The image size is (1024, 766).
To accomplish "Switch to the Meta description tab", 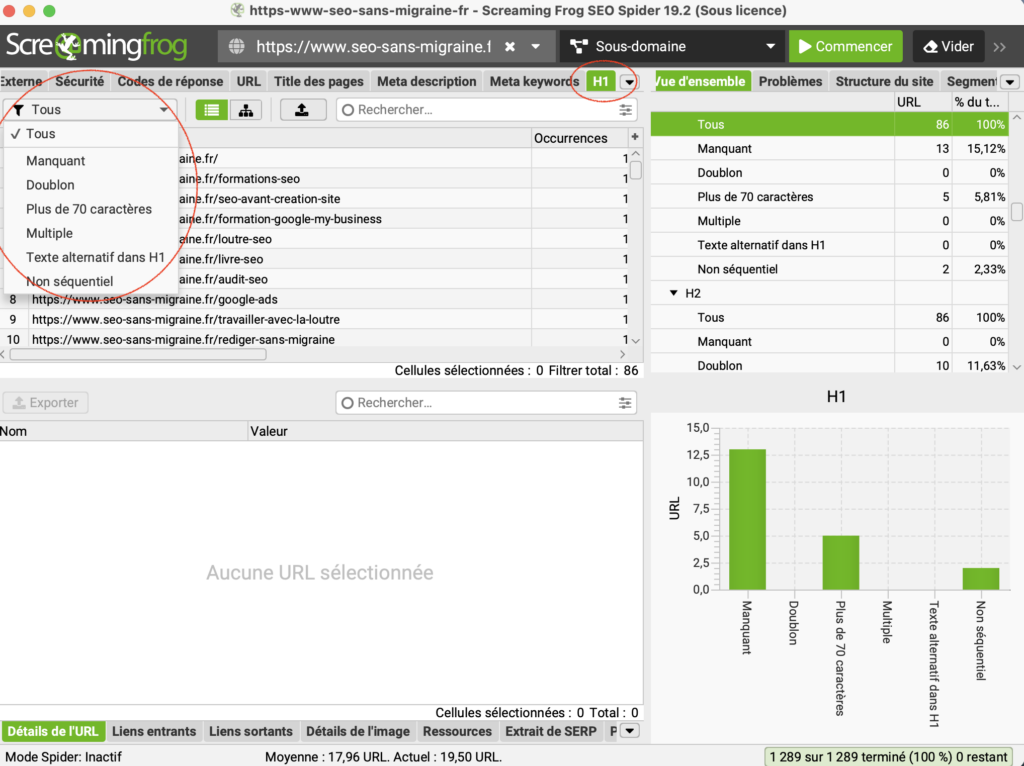I will pos(426,82).
